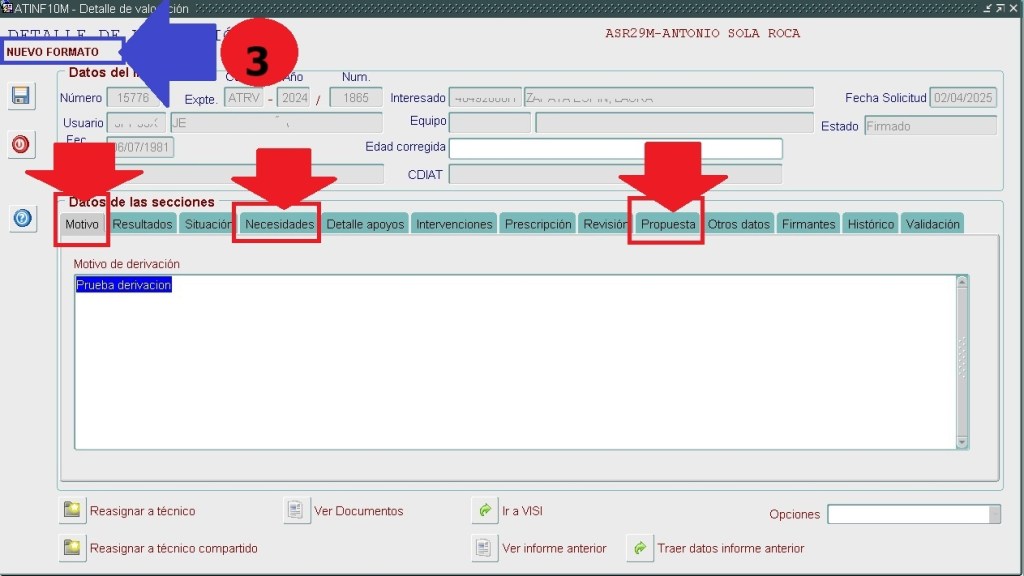Click the text area scrollbar down arrow

[x=962, y=442]
